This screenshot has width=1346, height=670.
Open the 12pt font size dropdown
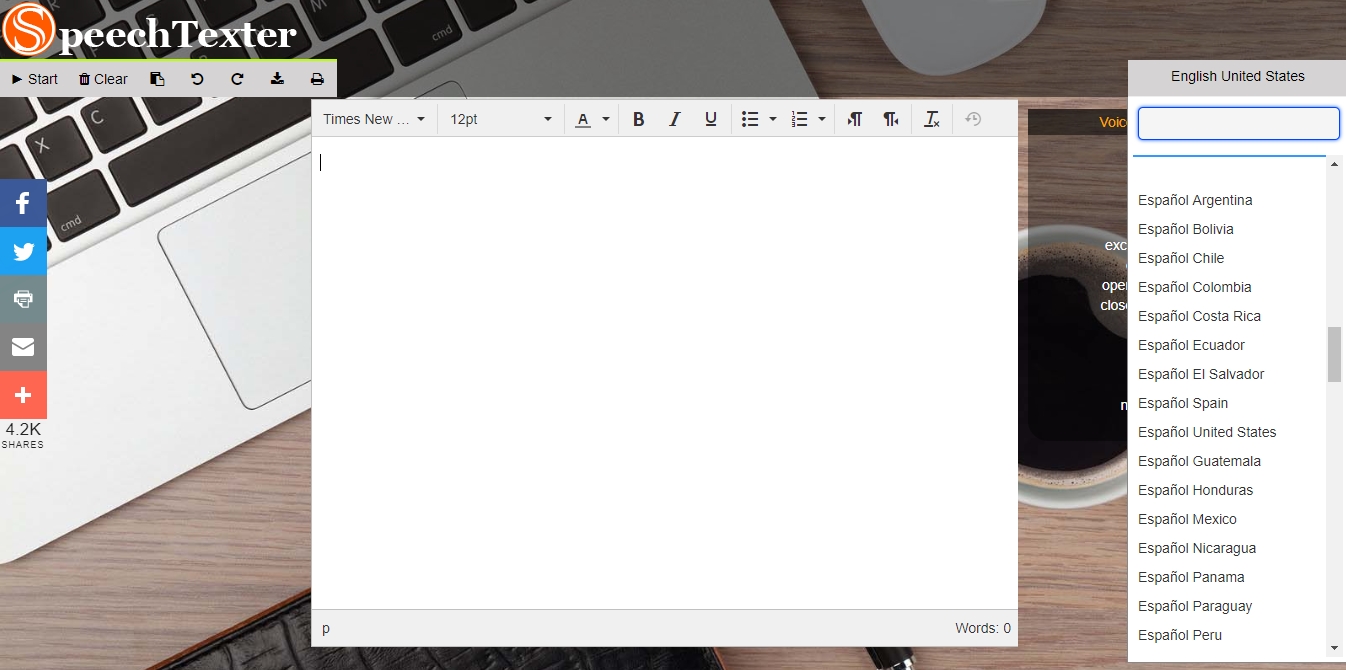[500, 119]
